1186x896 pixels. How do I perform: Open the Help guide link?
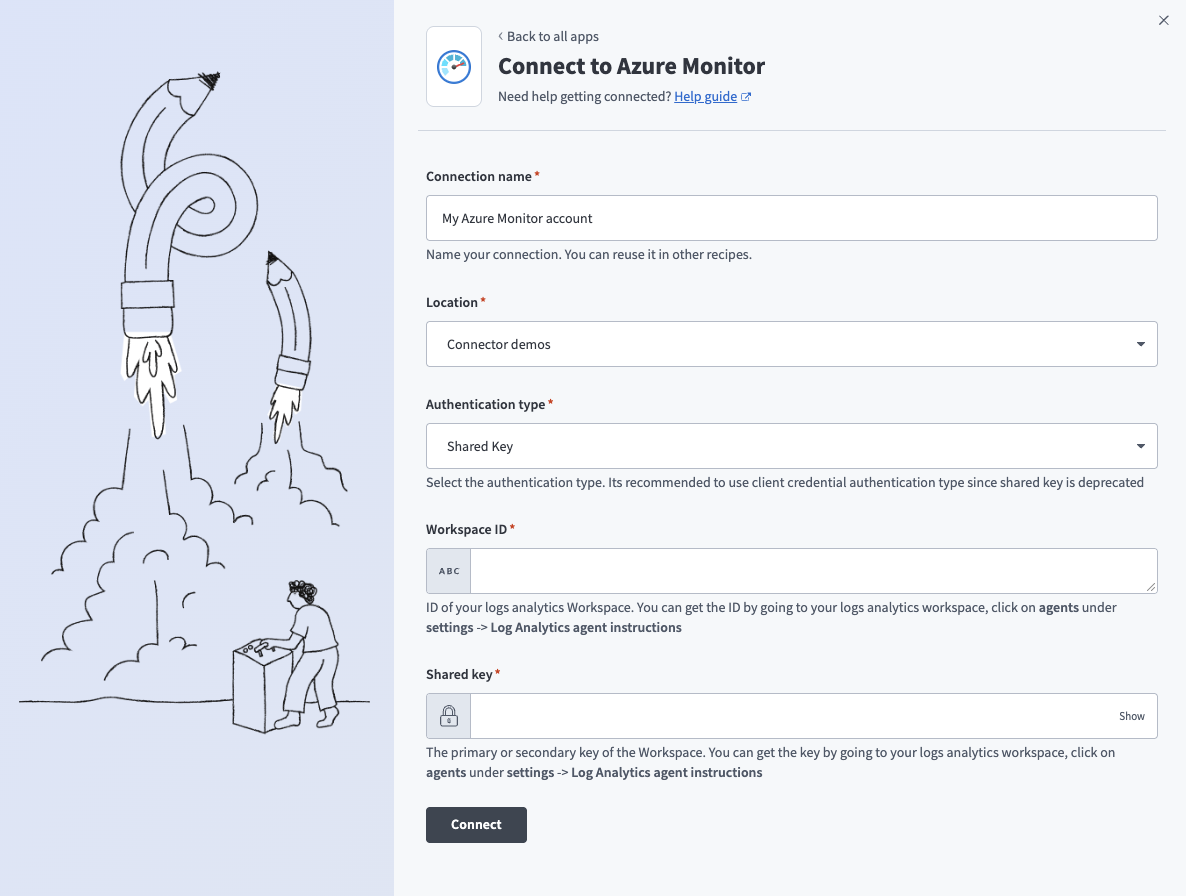(705, 96)
